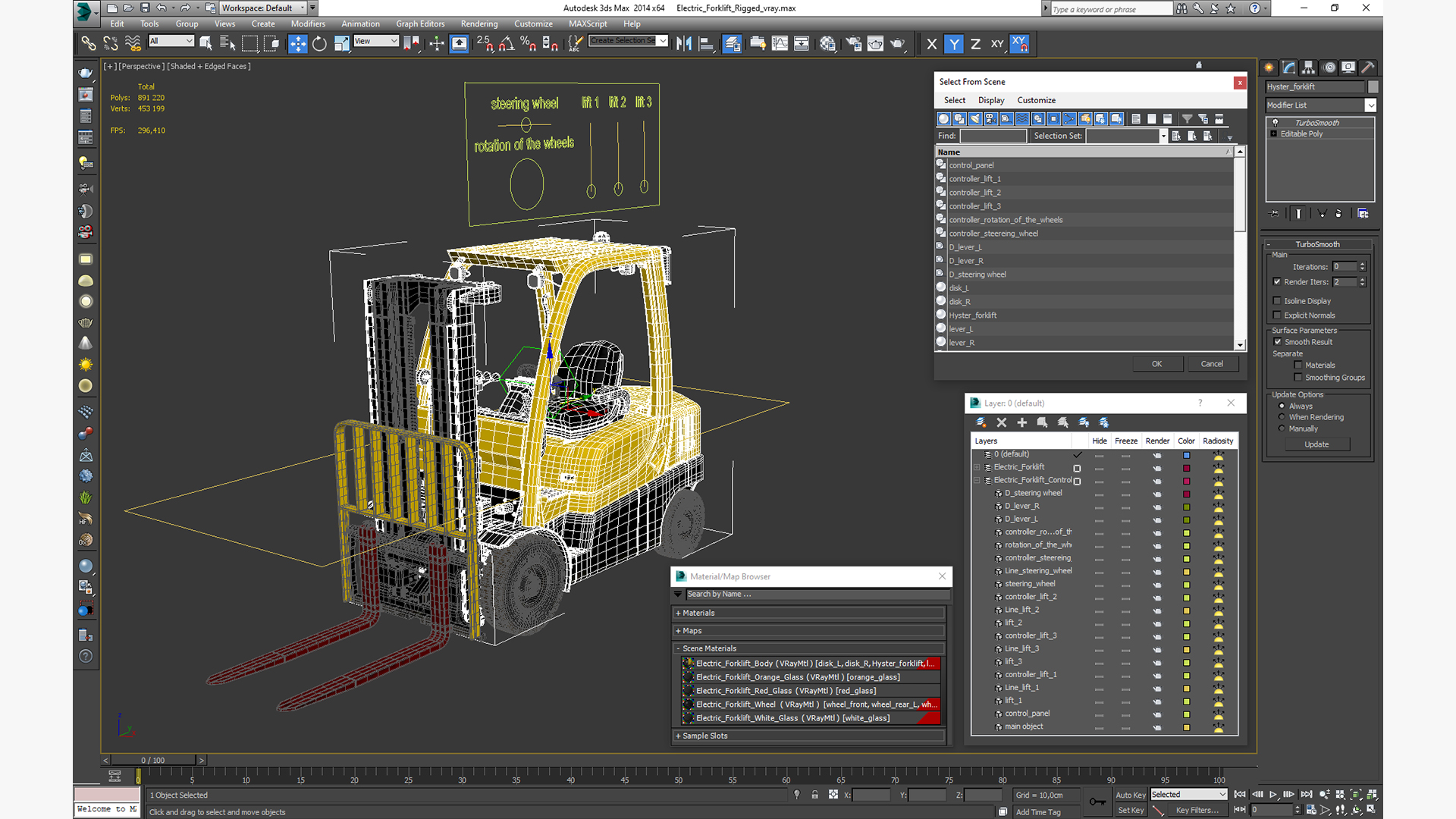Click the Set Key button

pyautogui.click(x=1130, y=810)
